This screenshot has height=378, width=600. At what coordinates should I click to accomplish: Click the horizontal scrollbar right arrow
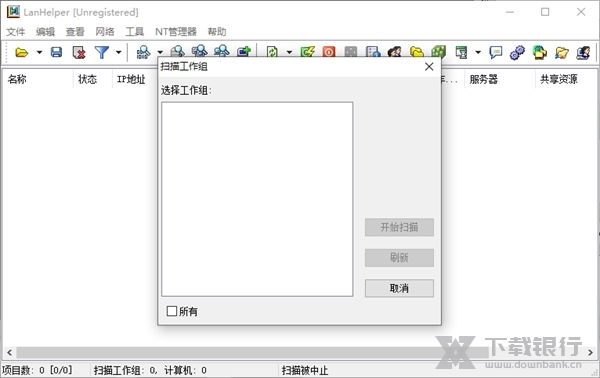point(590,352)
